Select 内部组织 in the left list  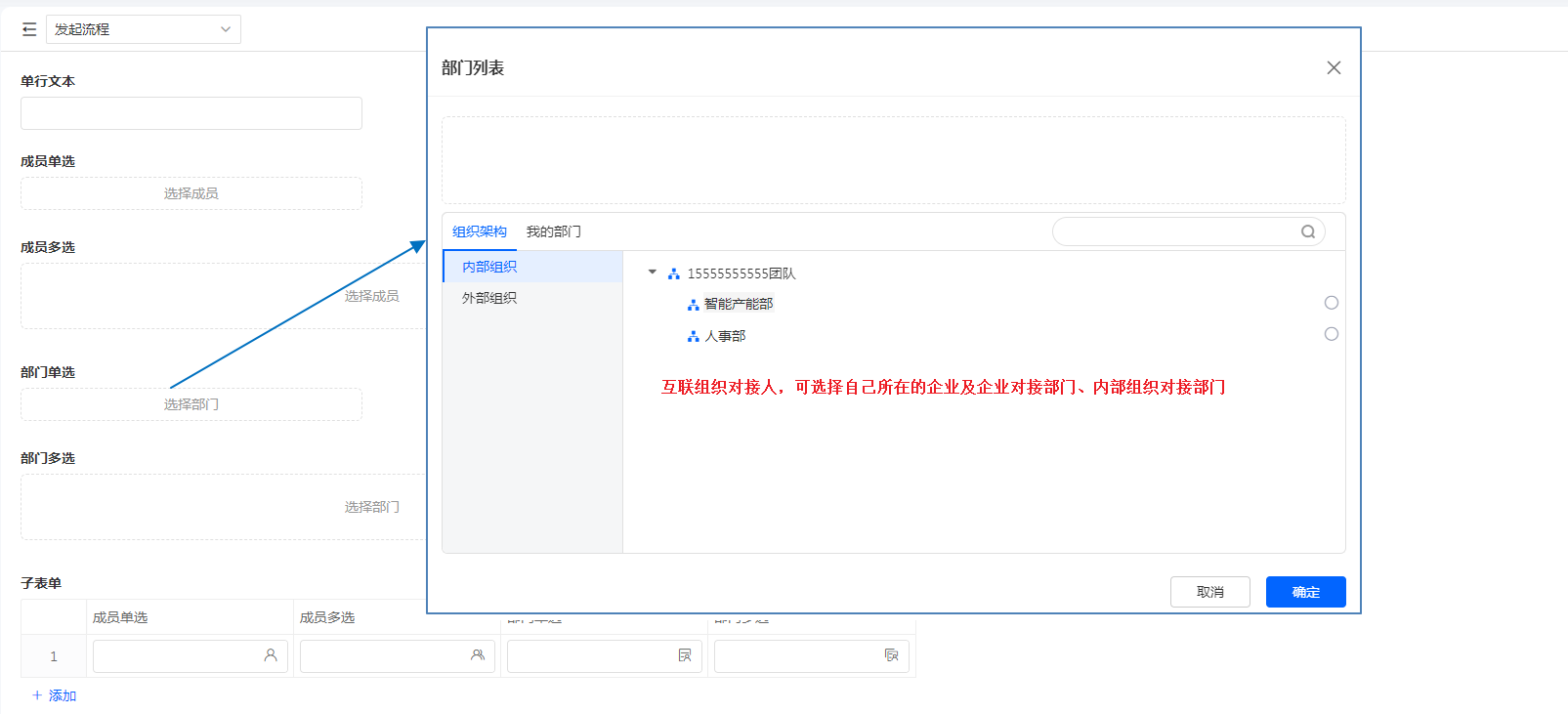(489, 267)
